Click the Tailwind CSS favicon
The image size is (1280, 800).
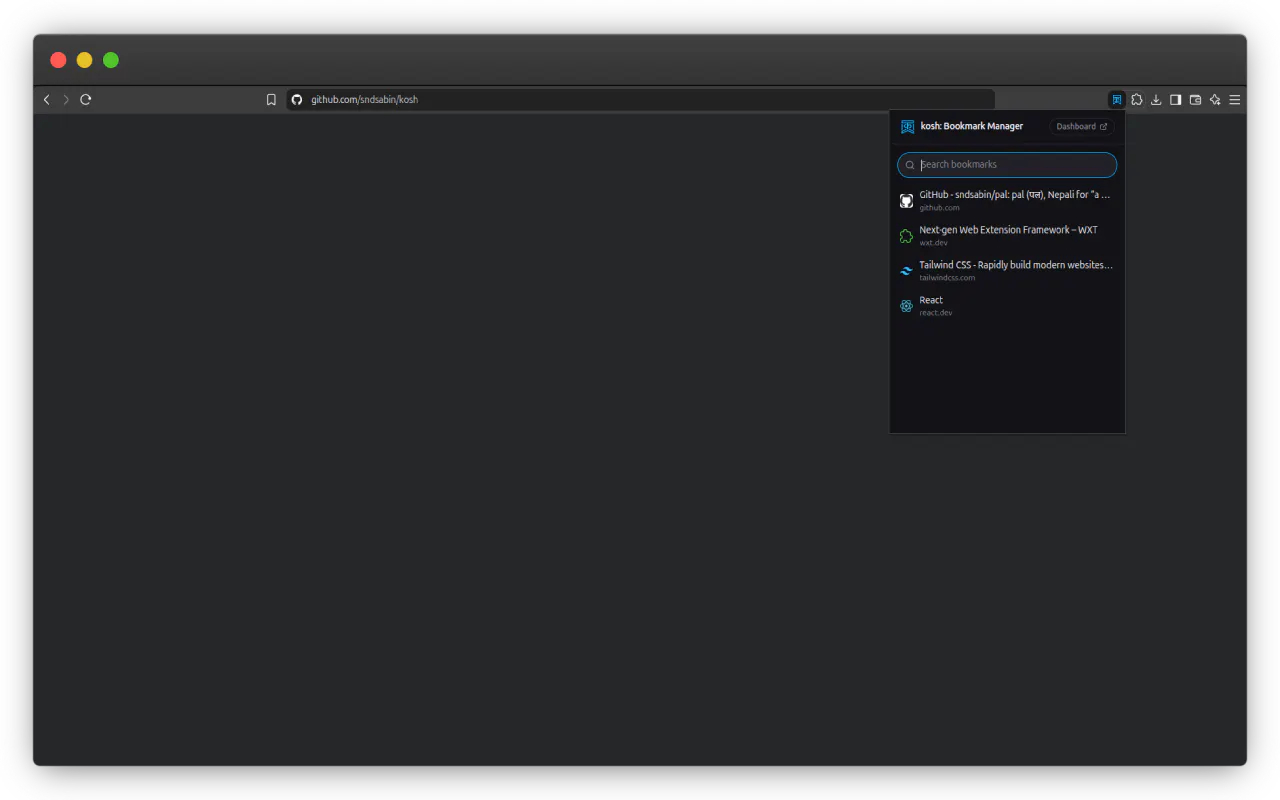pyautogui.click(x=906, y=271)
